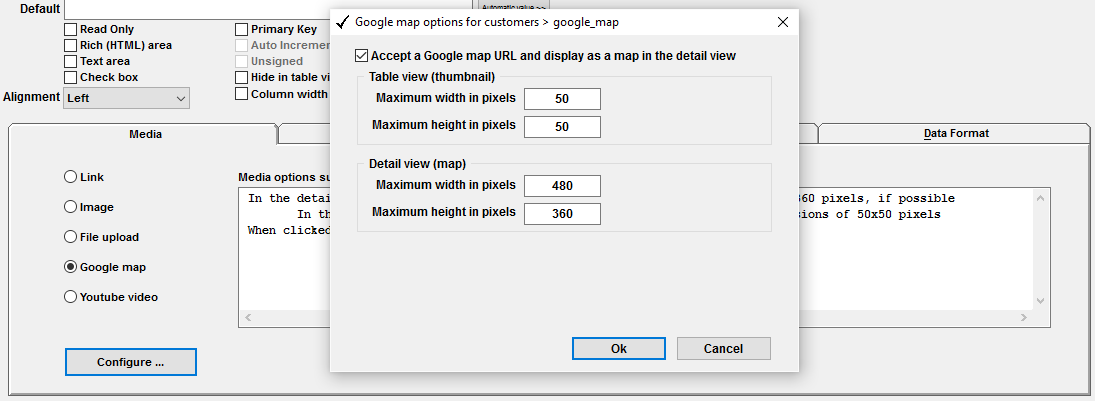
Task: Toggle the Read Only checkbox
Action: pyautogui.click(x=71, y=29)
